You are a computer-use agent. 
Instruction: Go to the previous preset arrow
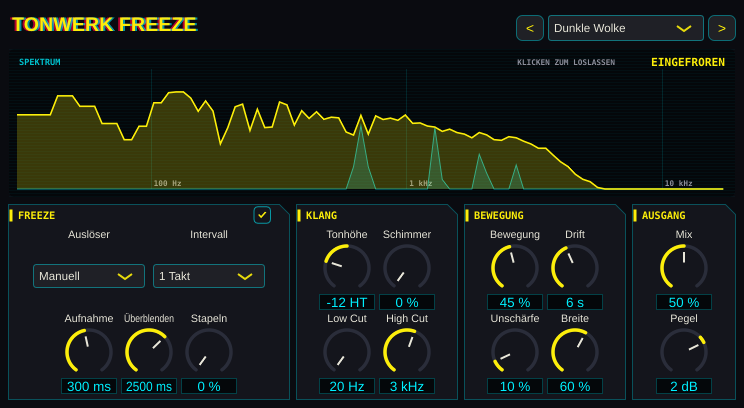tap(530, 28)
